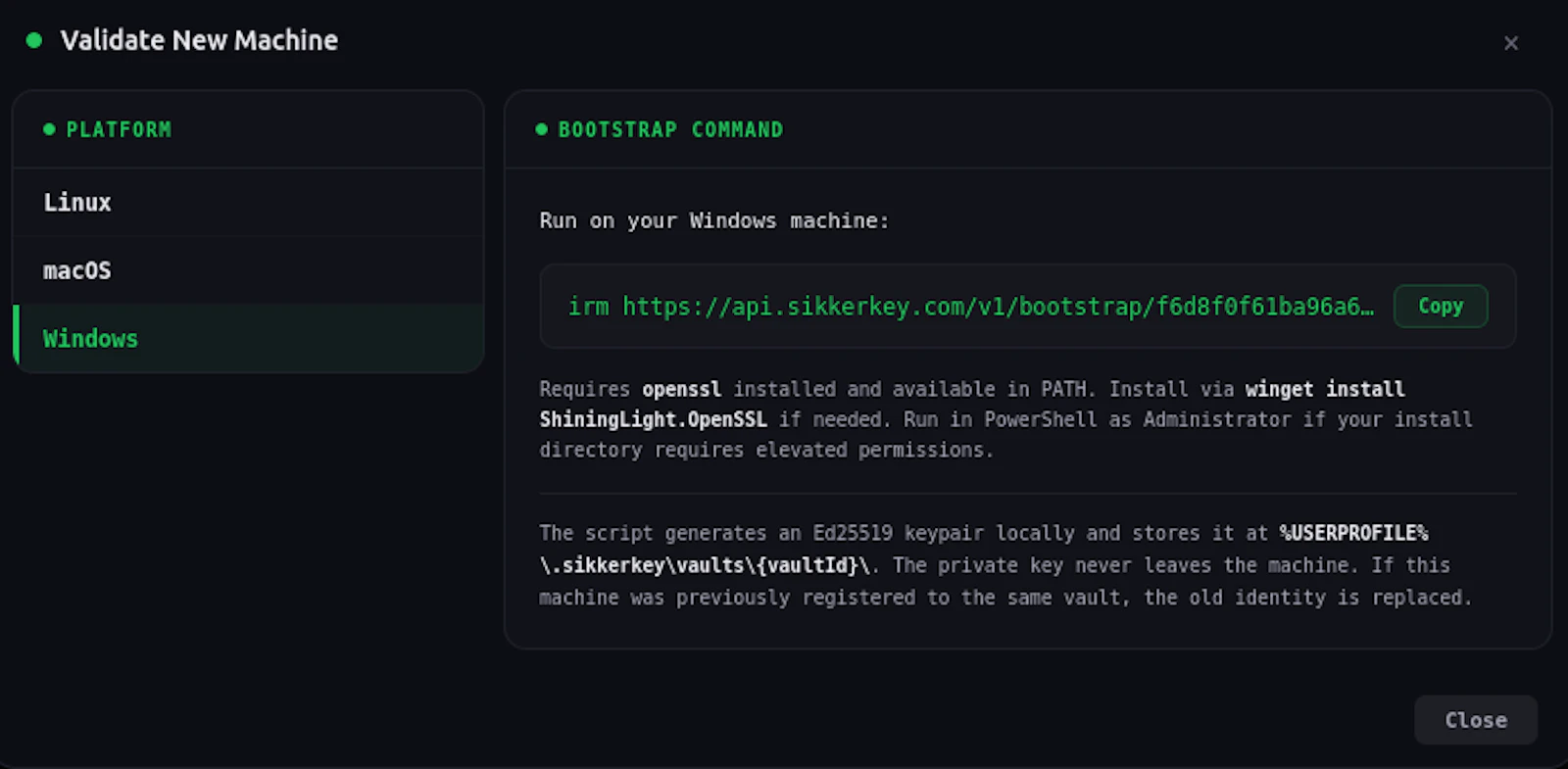Screen dimensions: 1568x769
Task: Click the Close button
Action: tap(1475, 720)
